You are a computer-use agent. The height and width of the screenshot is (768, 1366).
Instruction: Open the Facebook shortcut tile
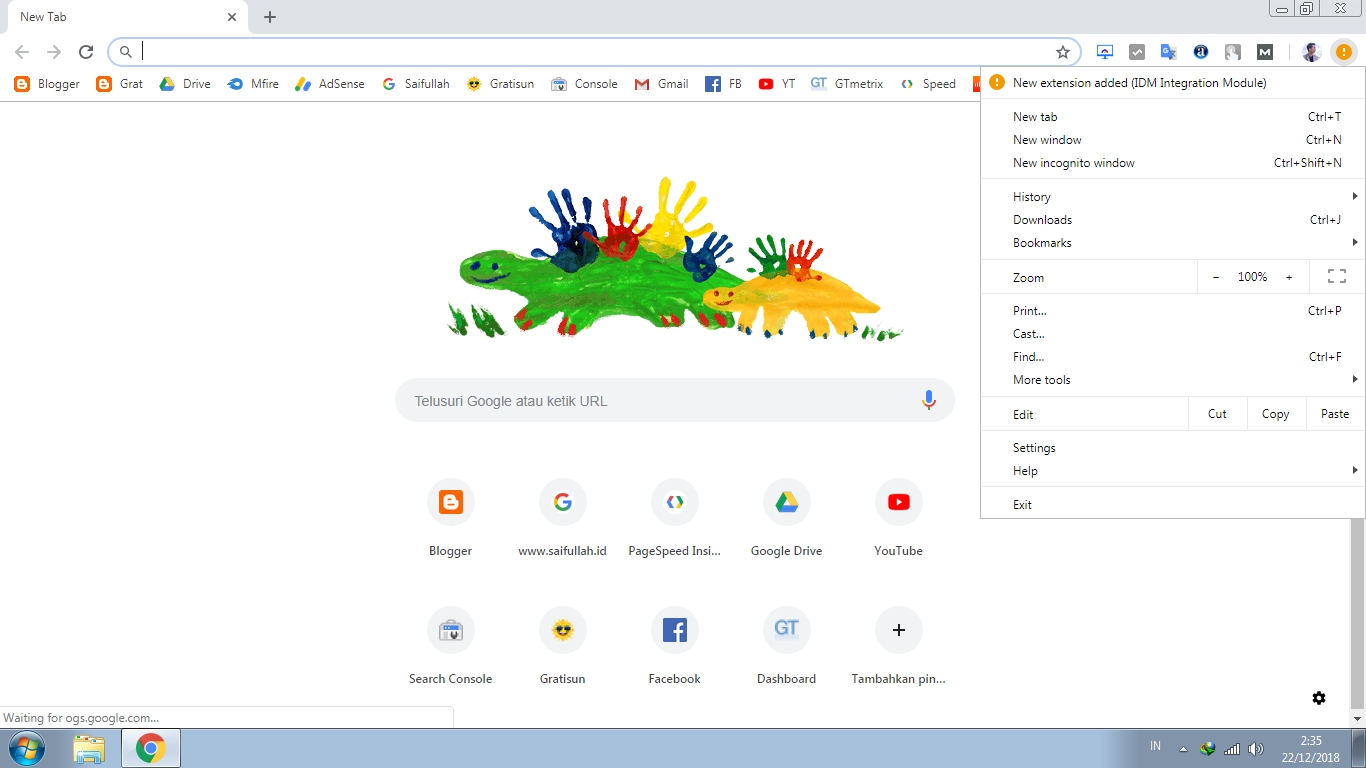674,644
